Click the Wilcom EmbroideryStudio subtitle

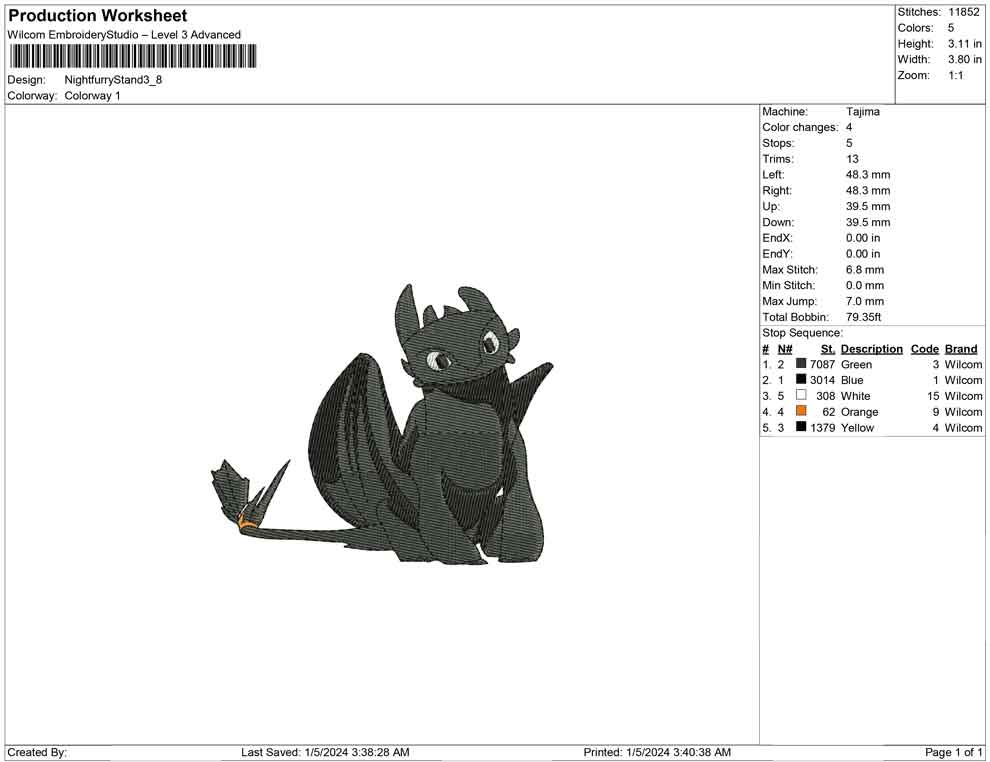click(x=124, y=35)
